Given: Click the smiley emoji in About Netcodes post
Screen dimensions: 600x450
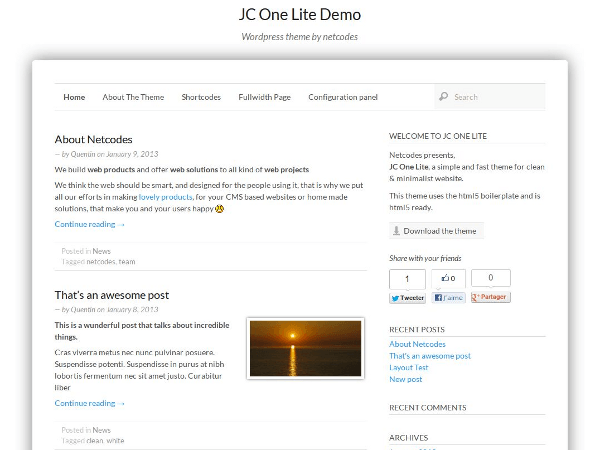Looking at the screenshot, I should 219,209.
